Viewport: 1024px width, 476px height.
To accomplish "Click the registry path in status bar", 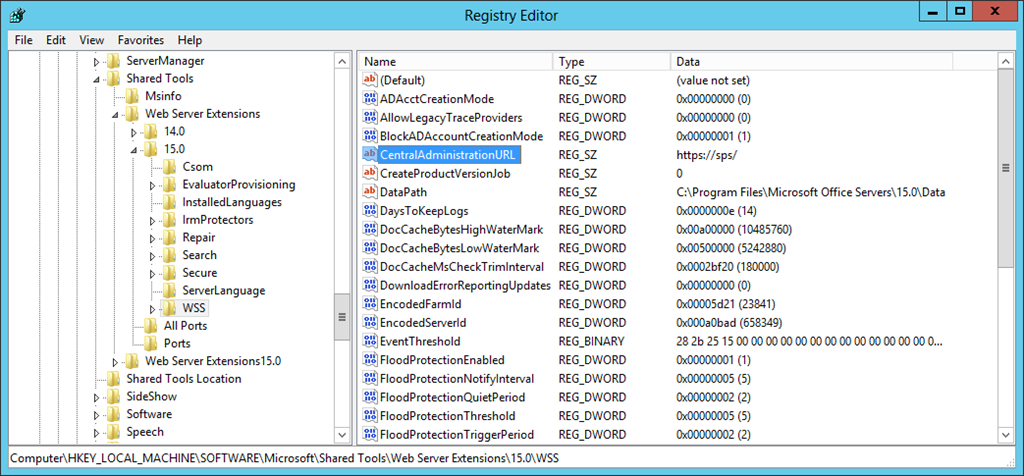I will pos(284,458).
